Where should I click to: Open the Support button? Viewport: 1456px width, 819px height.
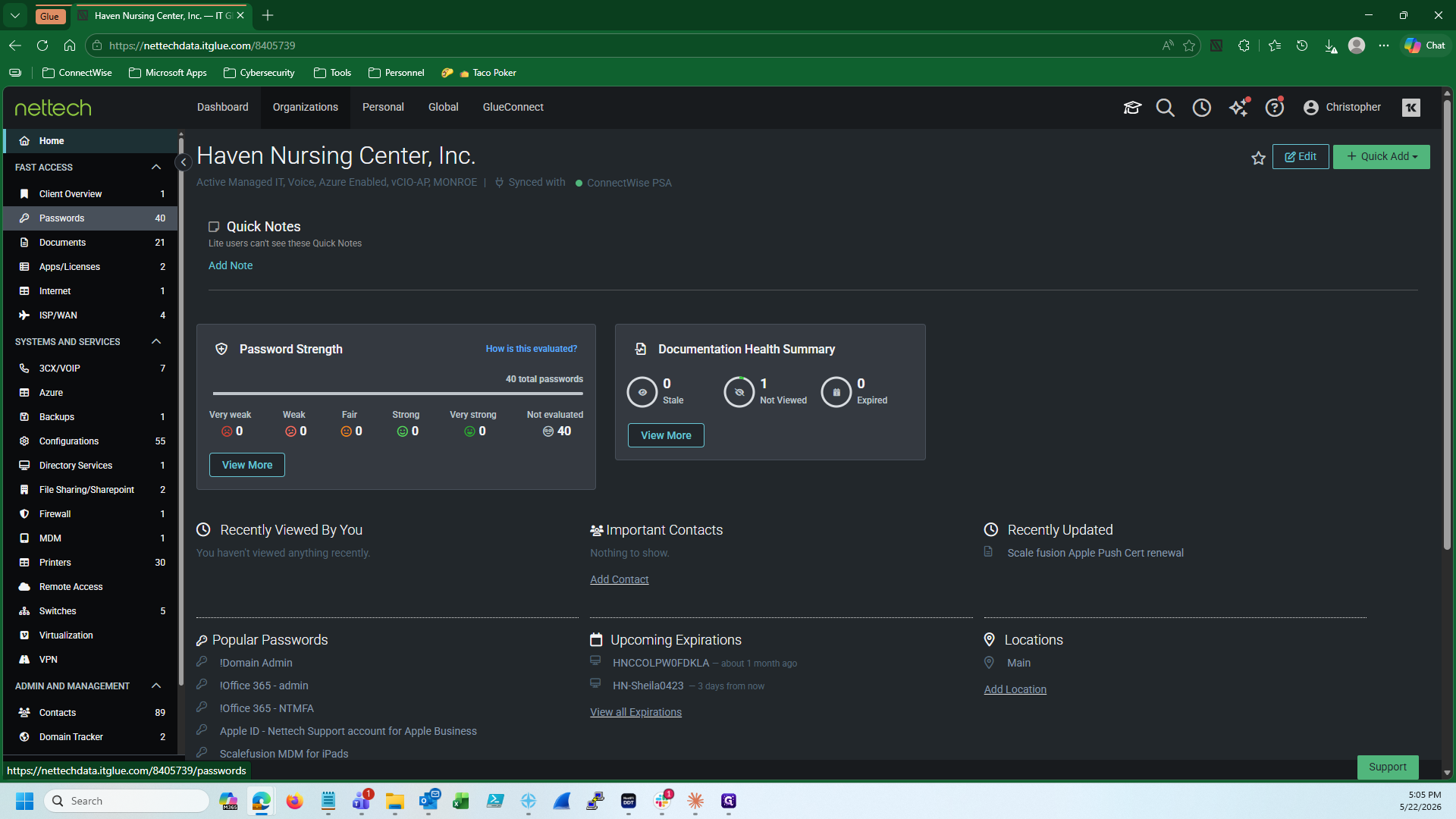pos(1388,767)
